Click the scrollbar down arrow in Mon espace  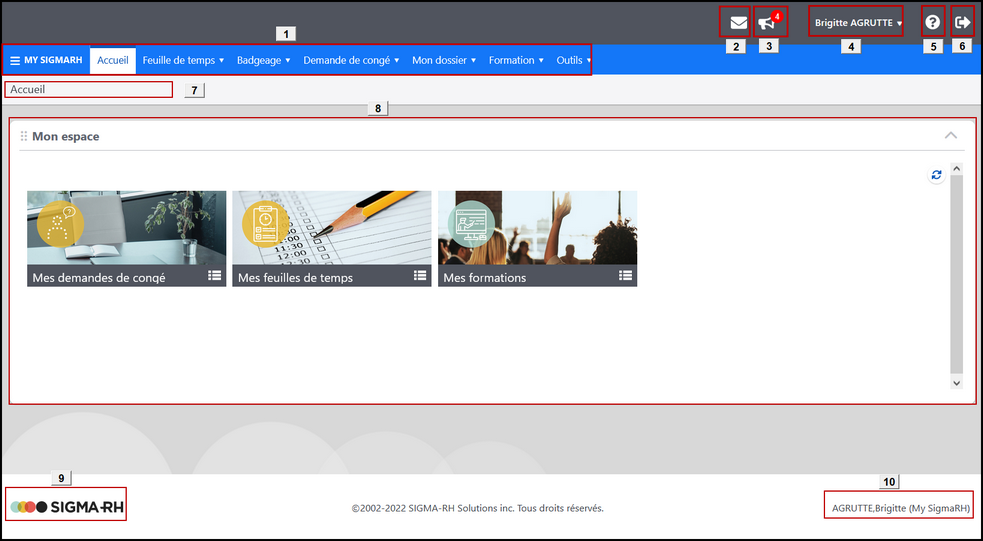click(x=956, y=382)
